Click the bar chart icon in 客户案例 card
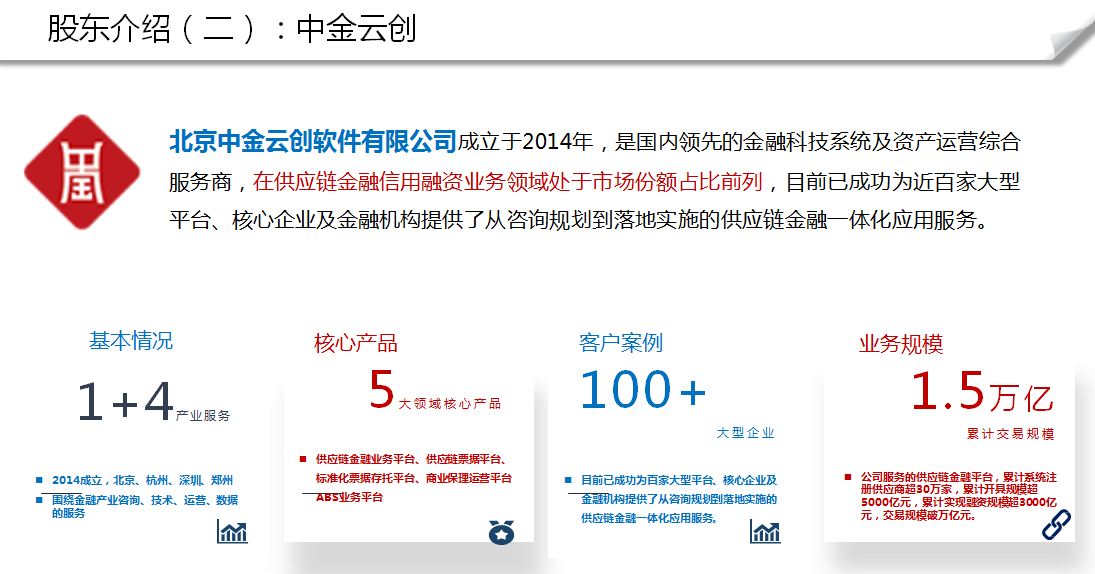 point(765,531)
